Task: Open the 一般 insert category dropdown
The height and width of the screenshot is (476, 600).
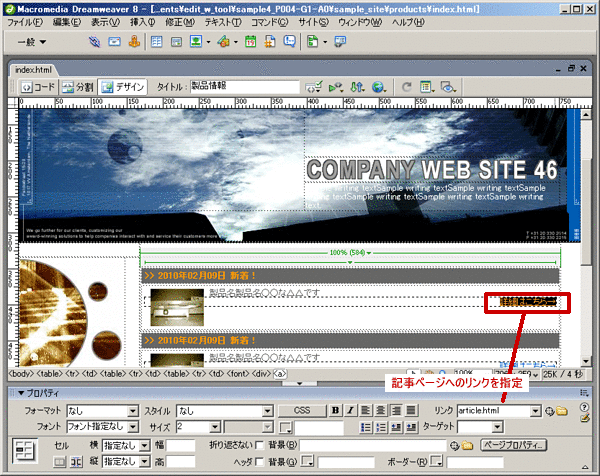Action: pos(32,42)
